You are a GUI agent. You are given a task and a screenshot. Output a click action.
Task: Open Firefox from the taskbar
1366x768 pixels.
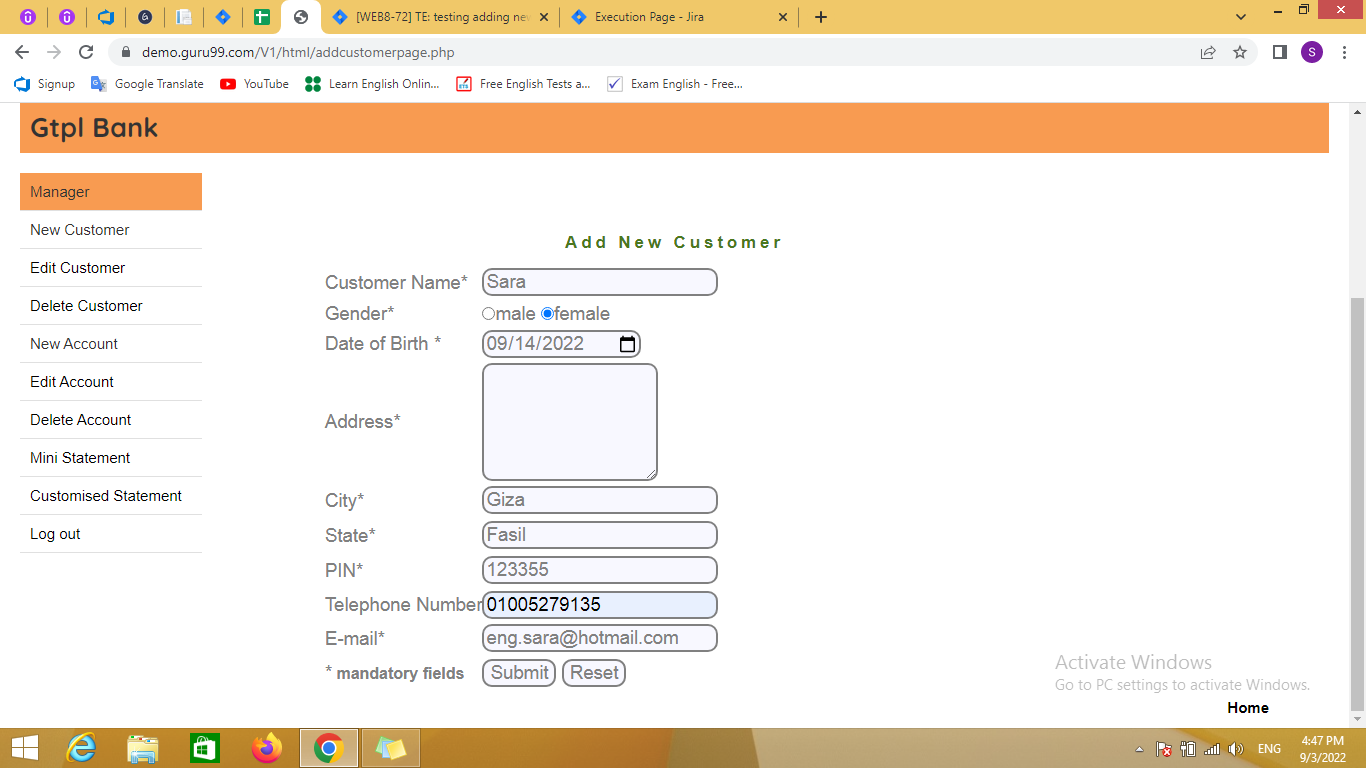267,748
